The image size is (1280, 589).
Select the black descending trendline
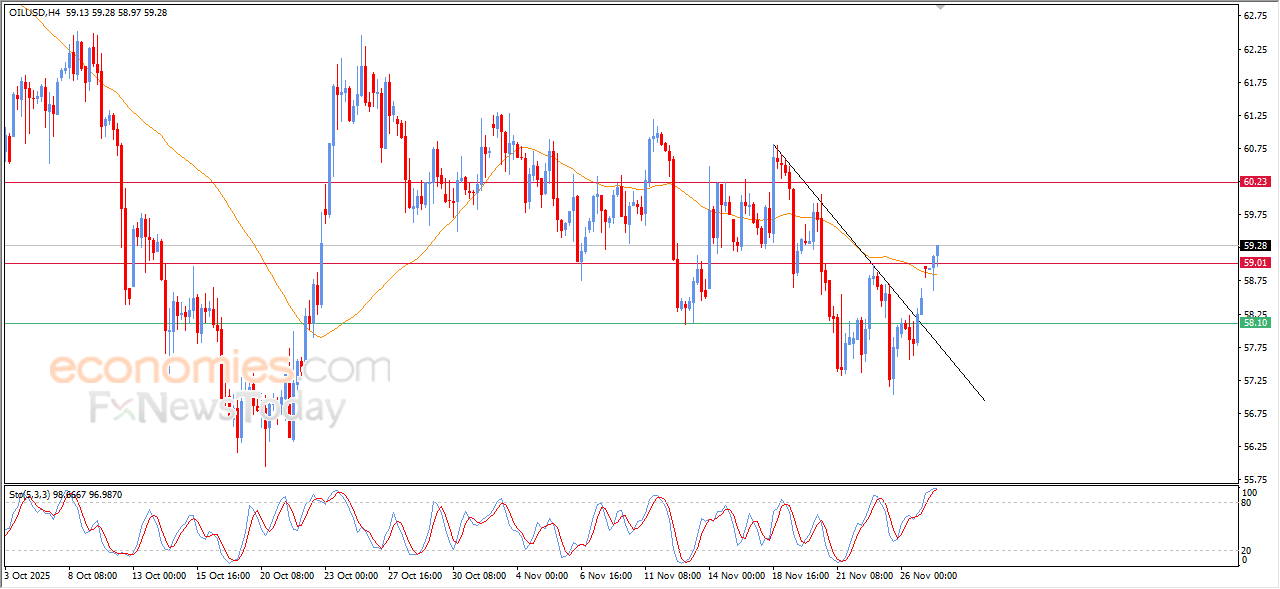[x=880, y=274]
